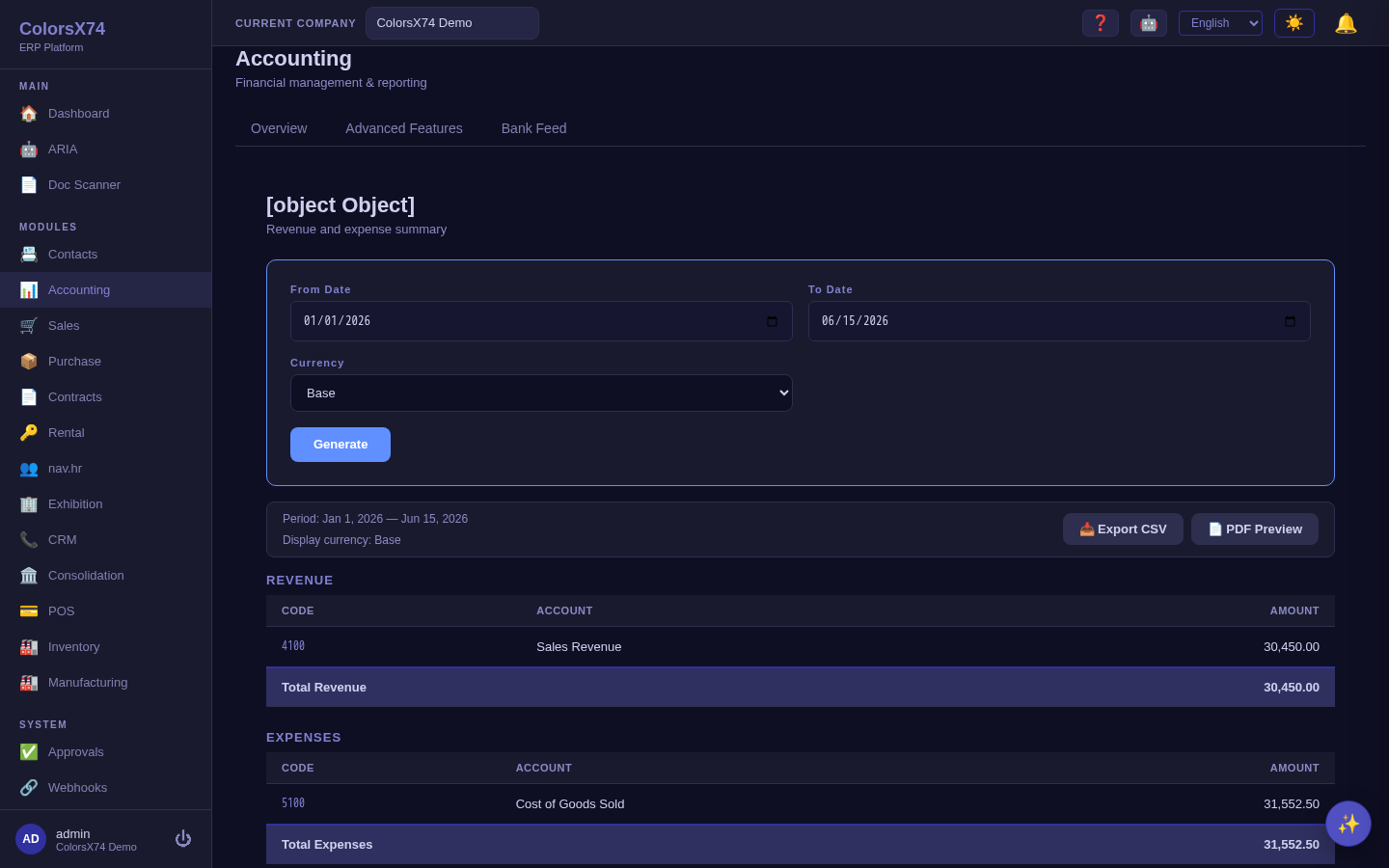Switch to the Bank Feed tab
The width and height of the screenshot is (1389, 868).
coord(533,128)
